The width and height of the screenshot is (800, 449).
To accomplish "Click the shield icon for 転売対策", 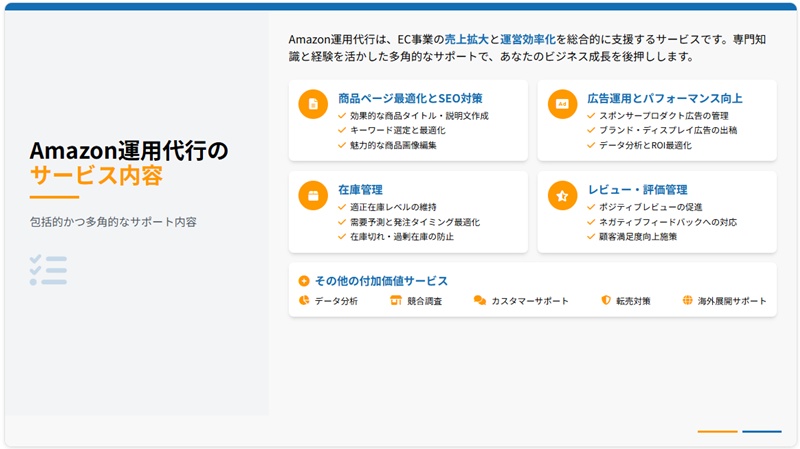I will pos(606,301).
